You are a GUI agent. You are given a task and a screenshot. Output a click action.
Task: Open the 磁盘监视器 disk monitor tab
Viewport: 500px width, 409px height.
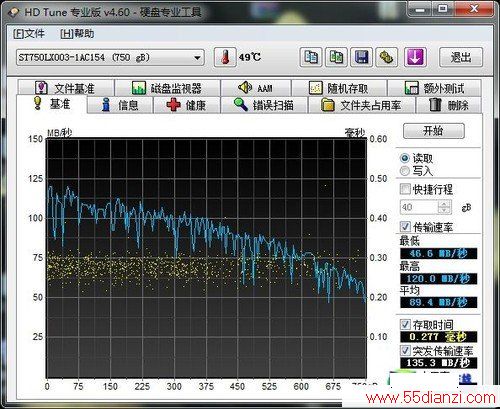pyautogui.click(x=167, y=88)
